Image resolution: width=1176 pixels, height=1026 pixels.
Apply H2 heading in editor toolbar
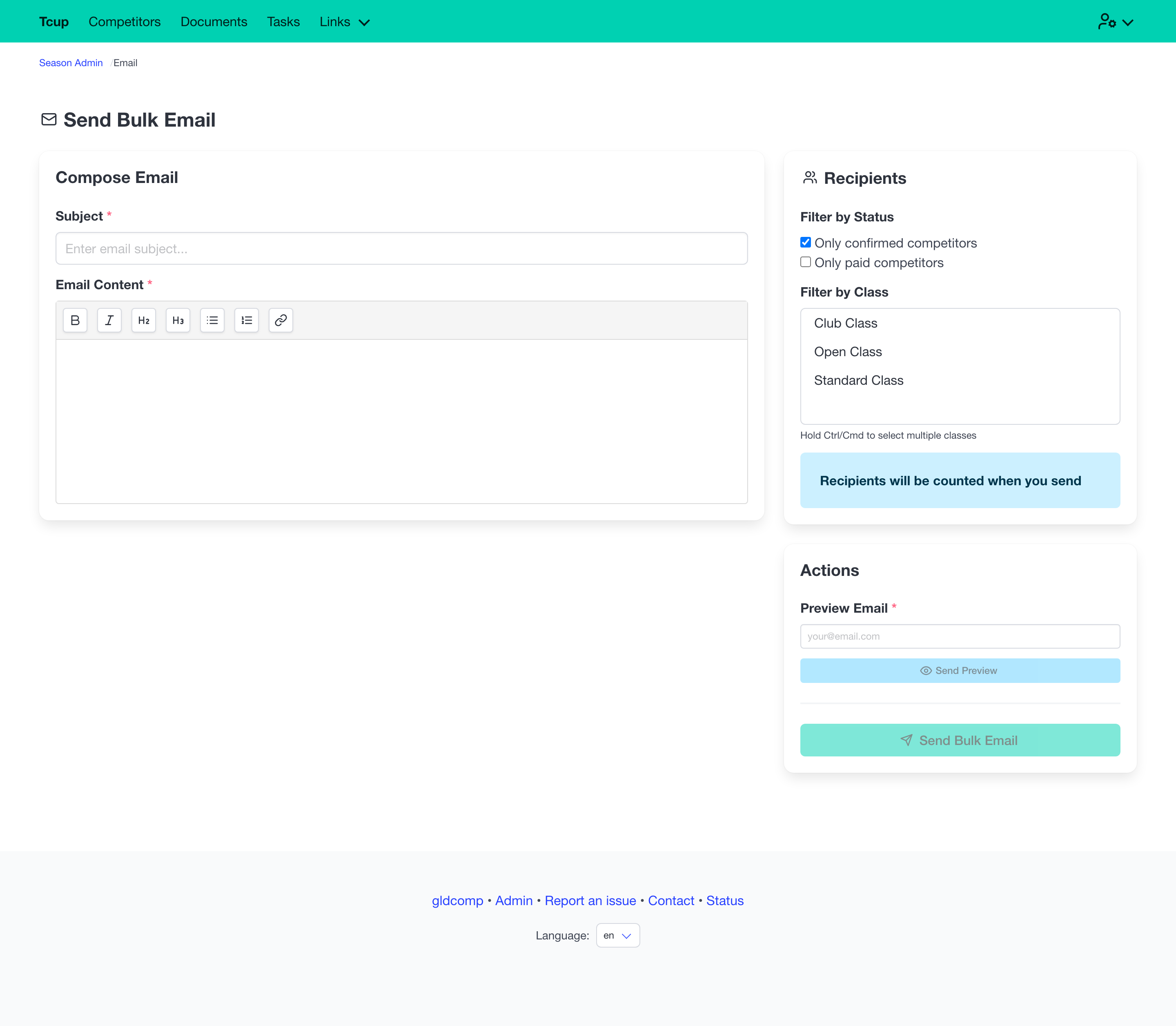(x=144, y=320)
